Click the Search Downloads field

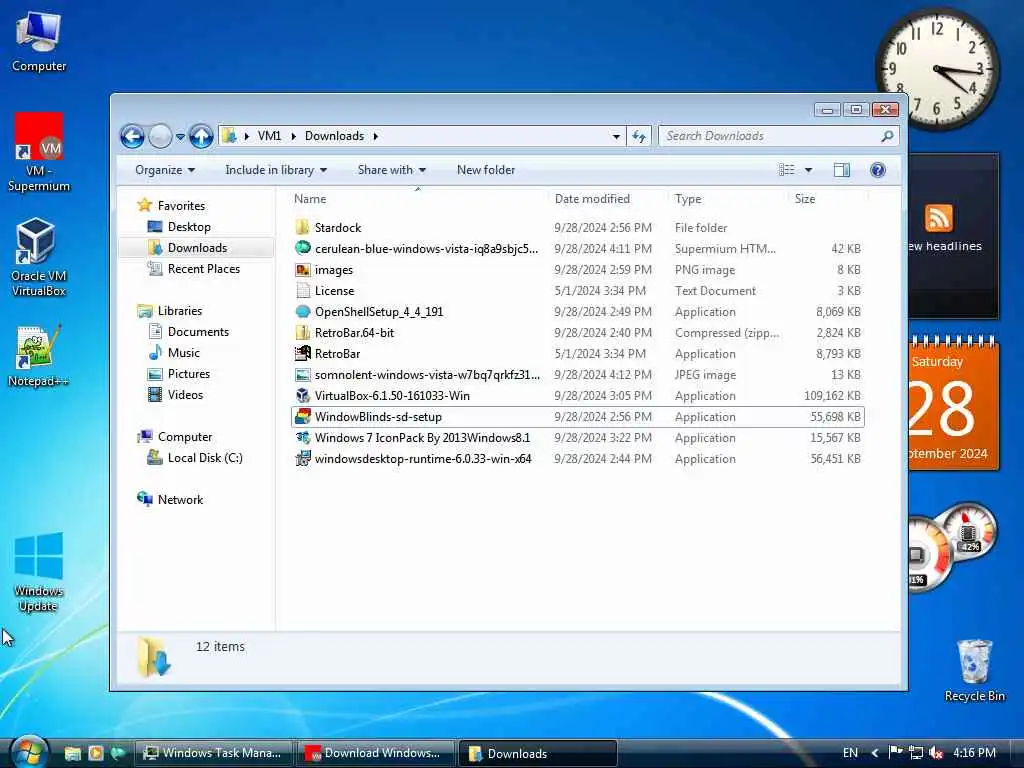(x=779, y=136)
